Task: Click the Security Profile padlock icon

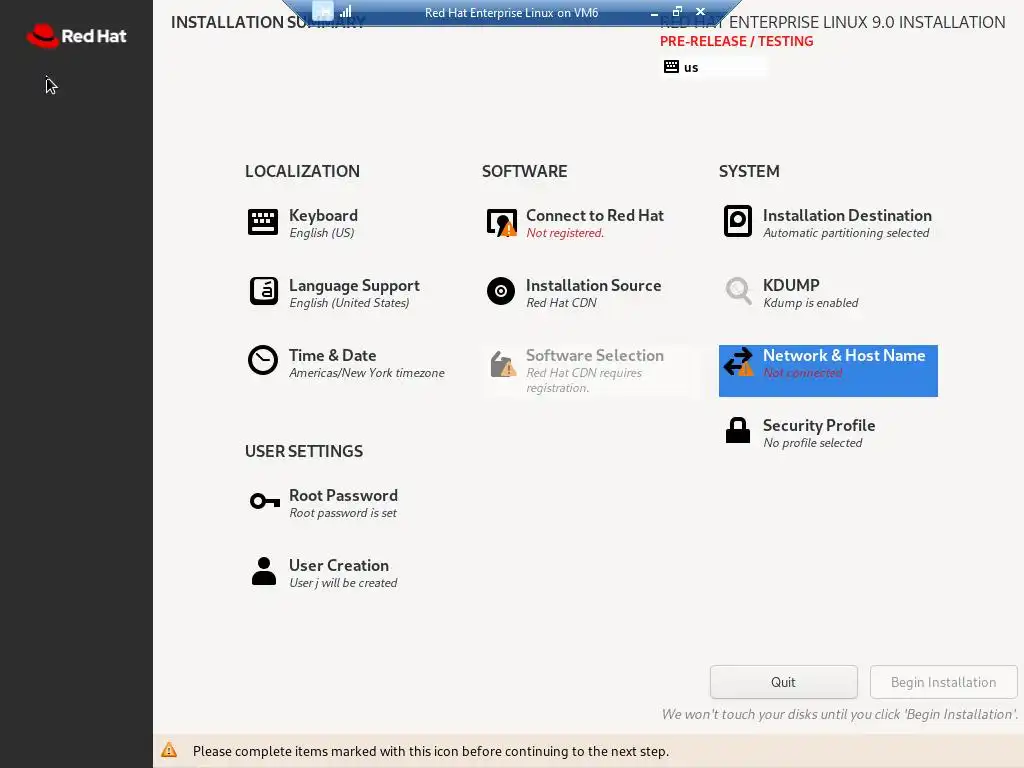Action: click(x=738, y=430)
